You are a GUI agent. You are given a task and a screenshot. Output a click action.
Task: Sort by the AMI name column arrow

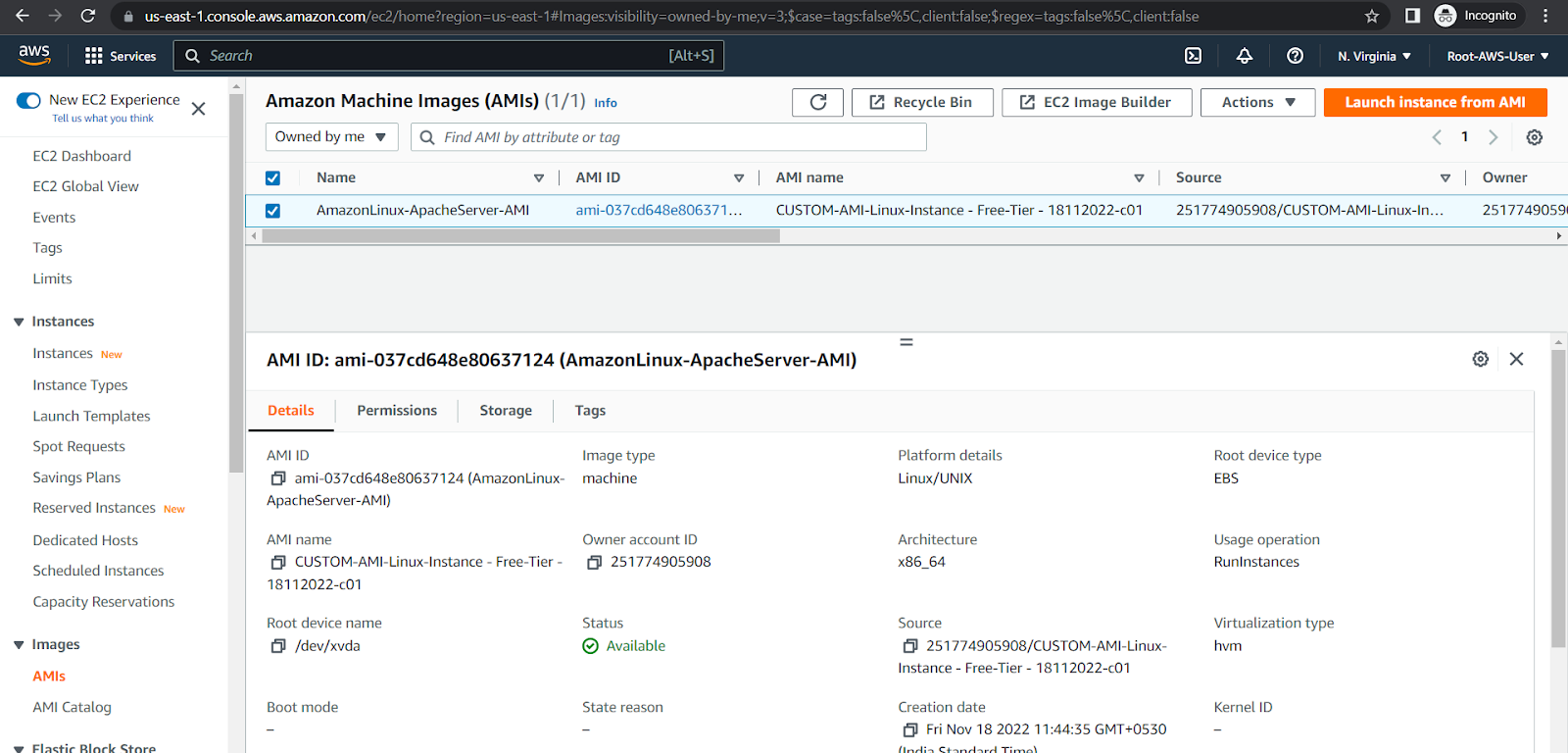1139,177
